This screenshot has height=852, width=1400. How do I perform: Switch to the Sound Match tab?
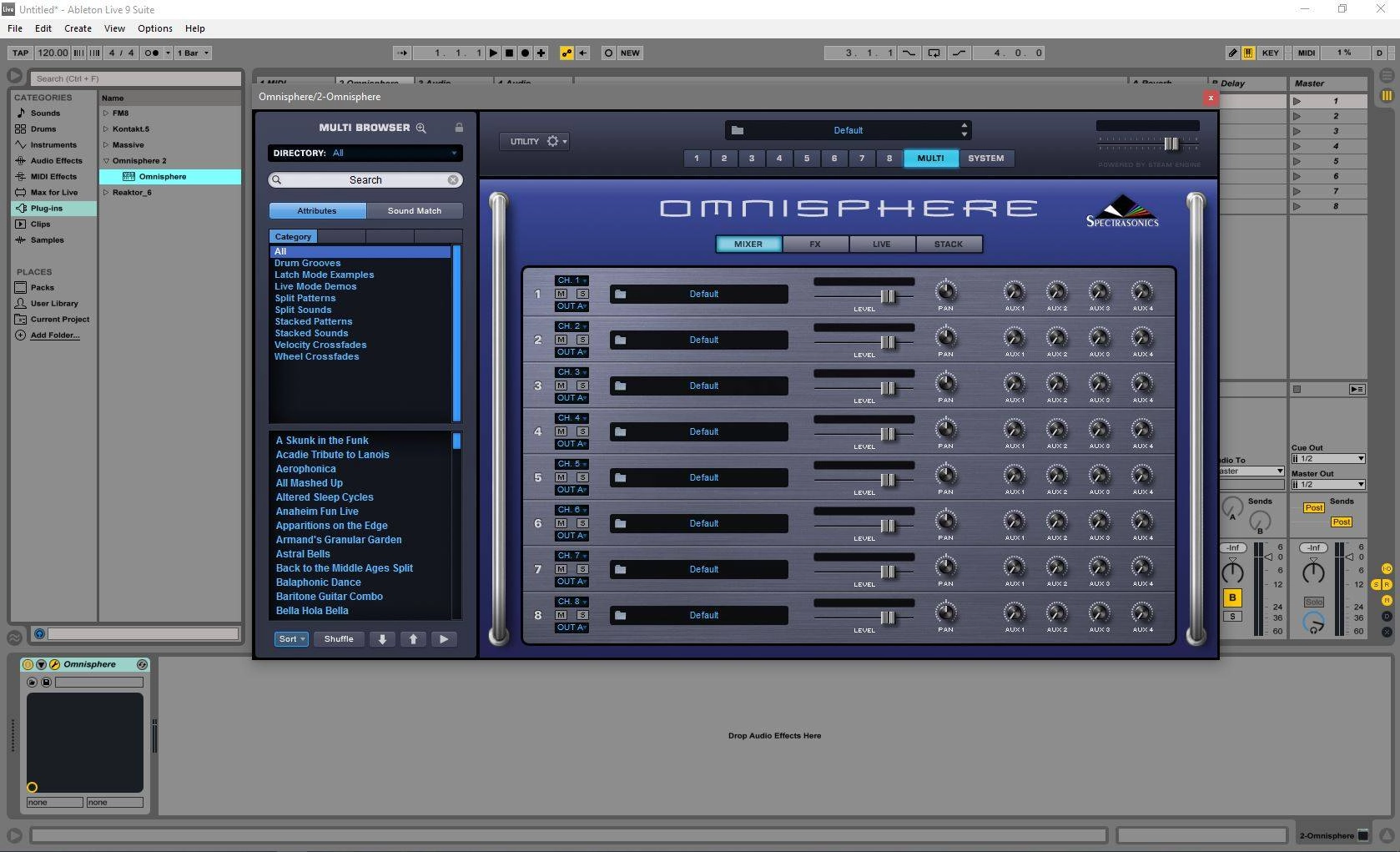(414, 211)
